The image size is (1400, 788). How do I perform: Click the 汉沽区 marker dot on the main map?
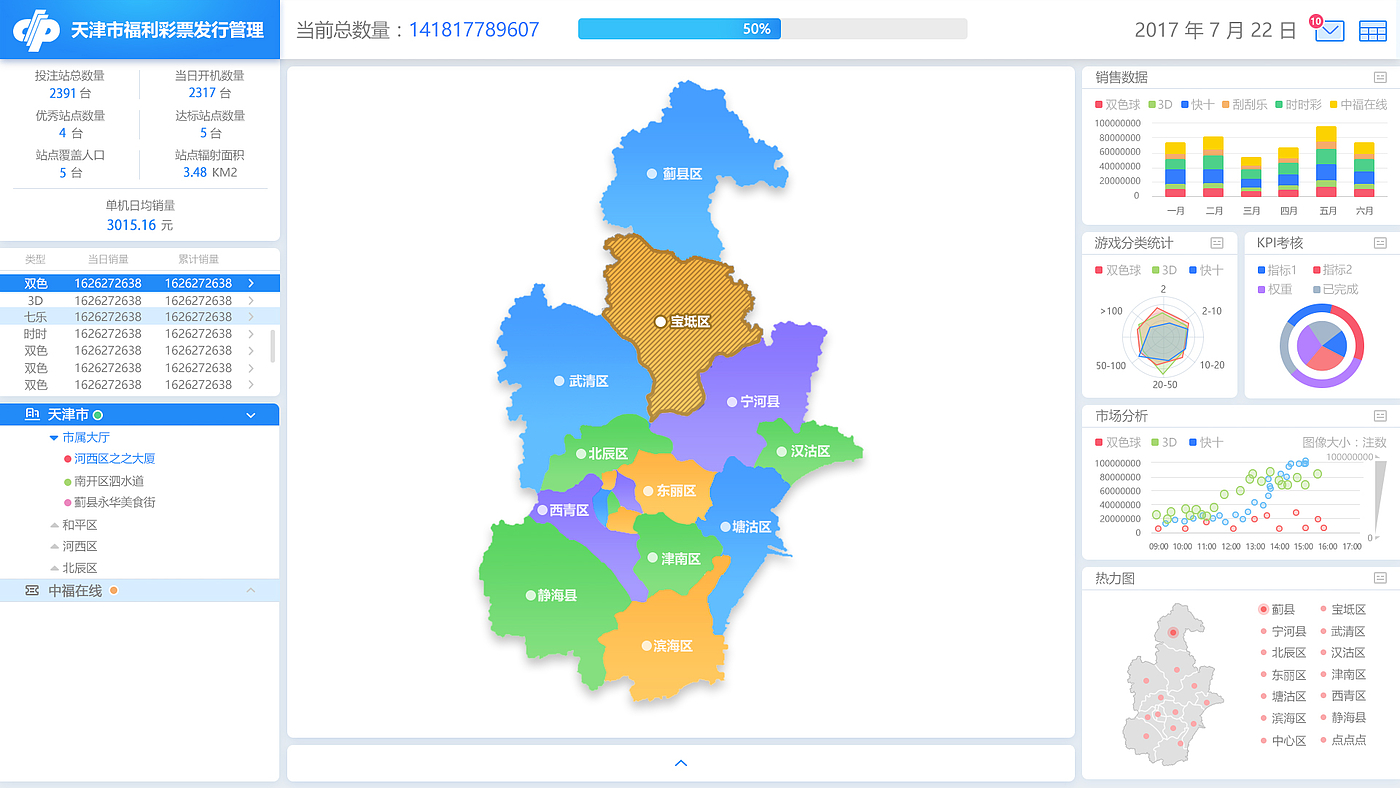(782, 451)
